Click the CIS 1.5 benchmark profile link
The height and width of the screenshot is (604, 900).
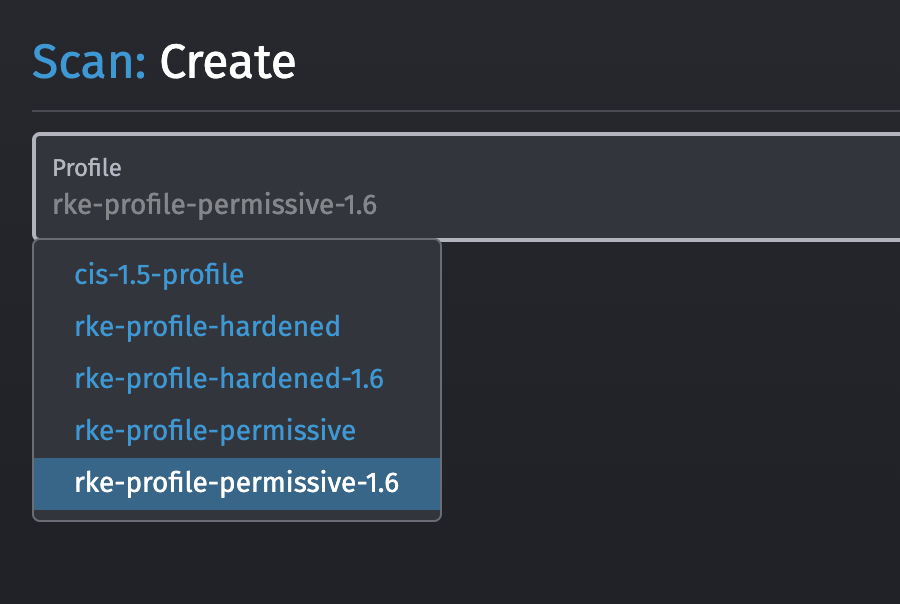(x=158, y=274)
